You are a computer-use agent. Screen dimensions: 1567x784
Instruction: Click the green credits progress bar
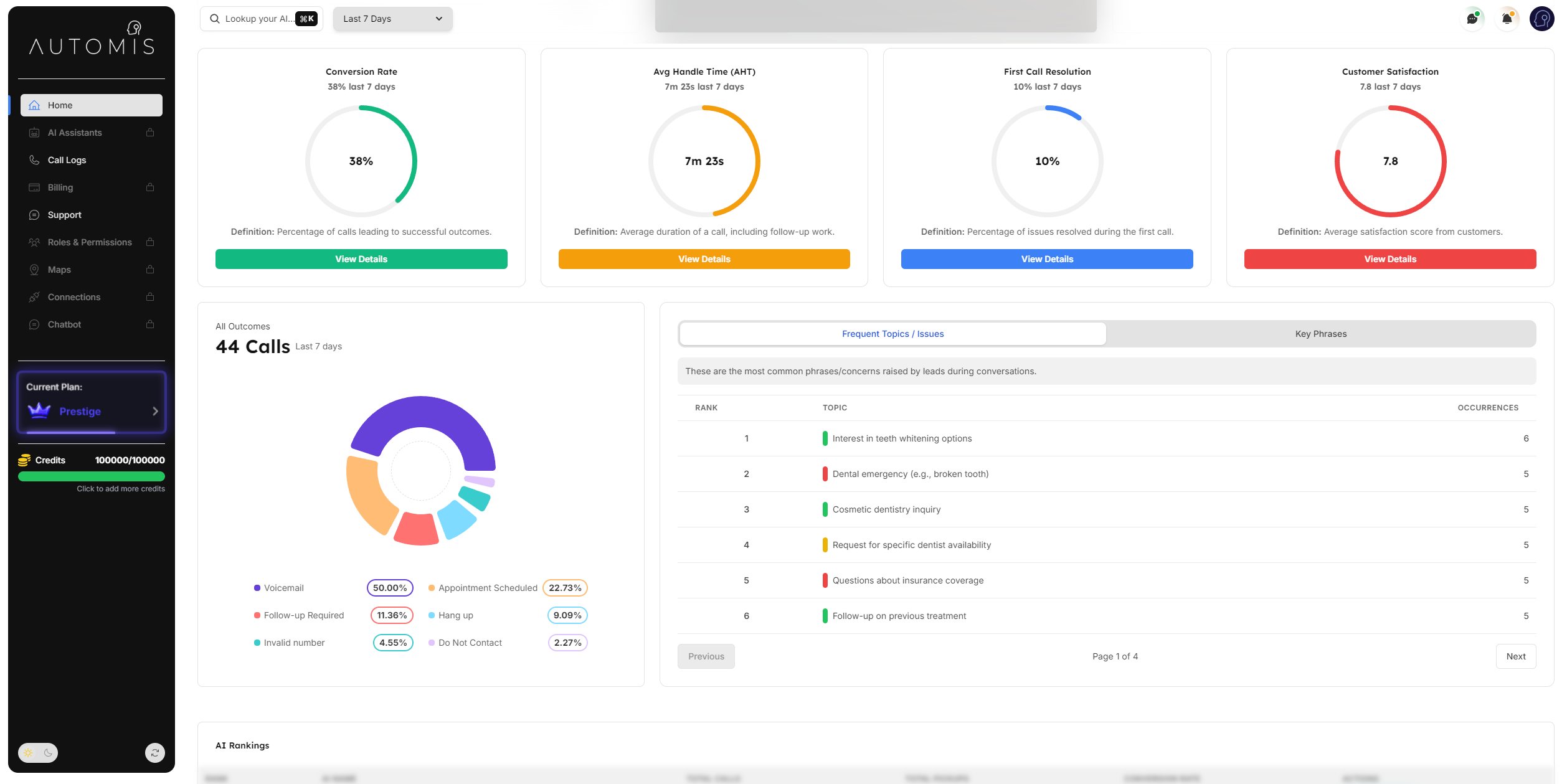coord(92,476)
